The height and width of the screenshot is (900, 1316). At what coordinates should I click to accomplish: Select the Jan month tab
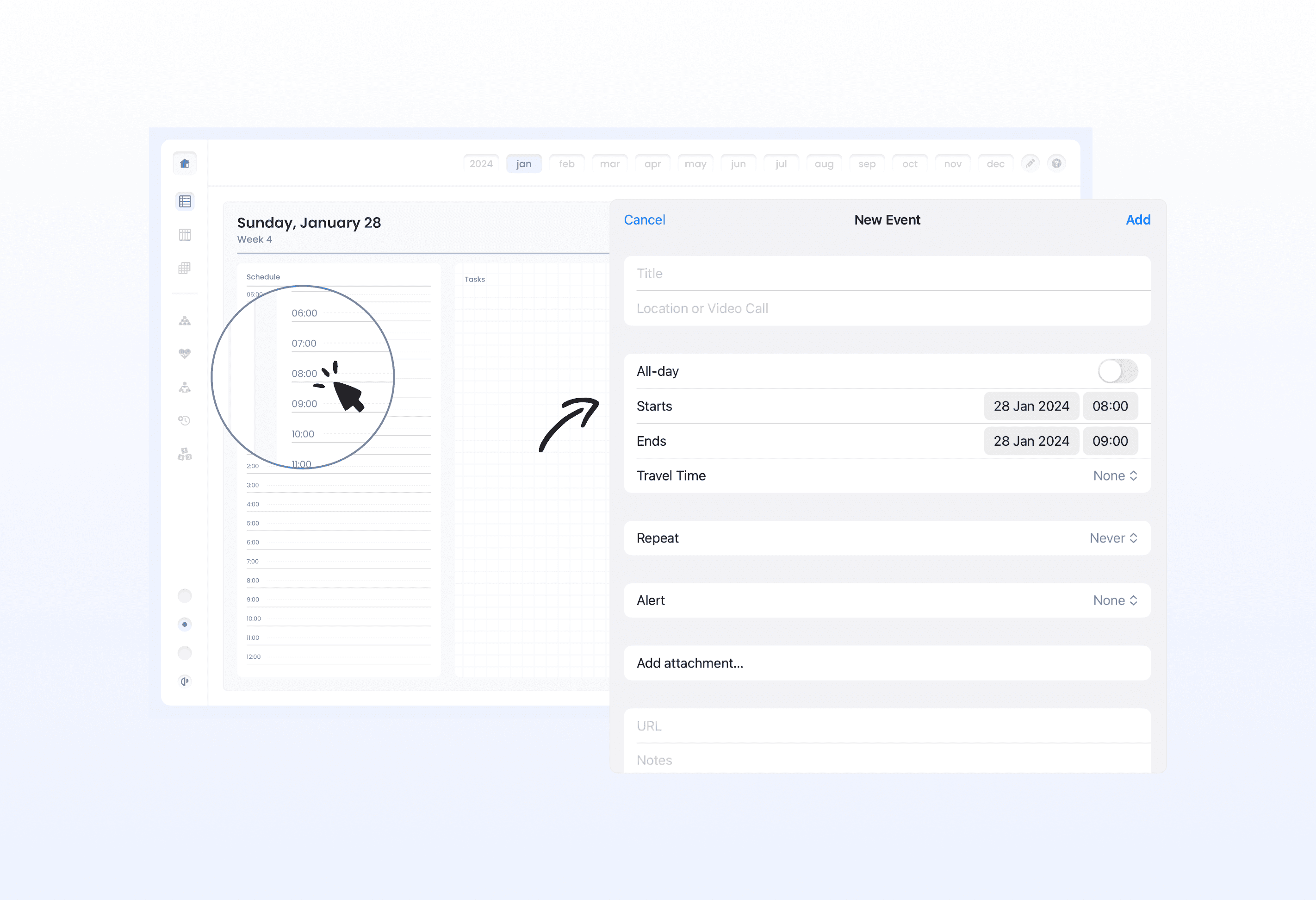click(523, 163)
